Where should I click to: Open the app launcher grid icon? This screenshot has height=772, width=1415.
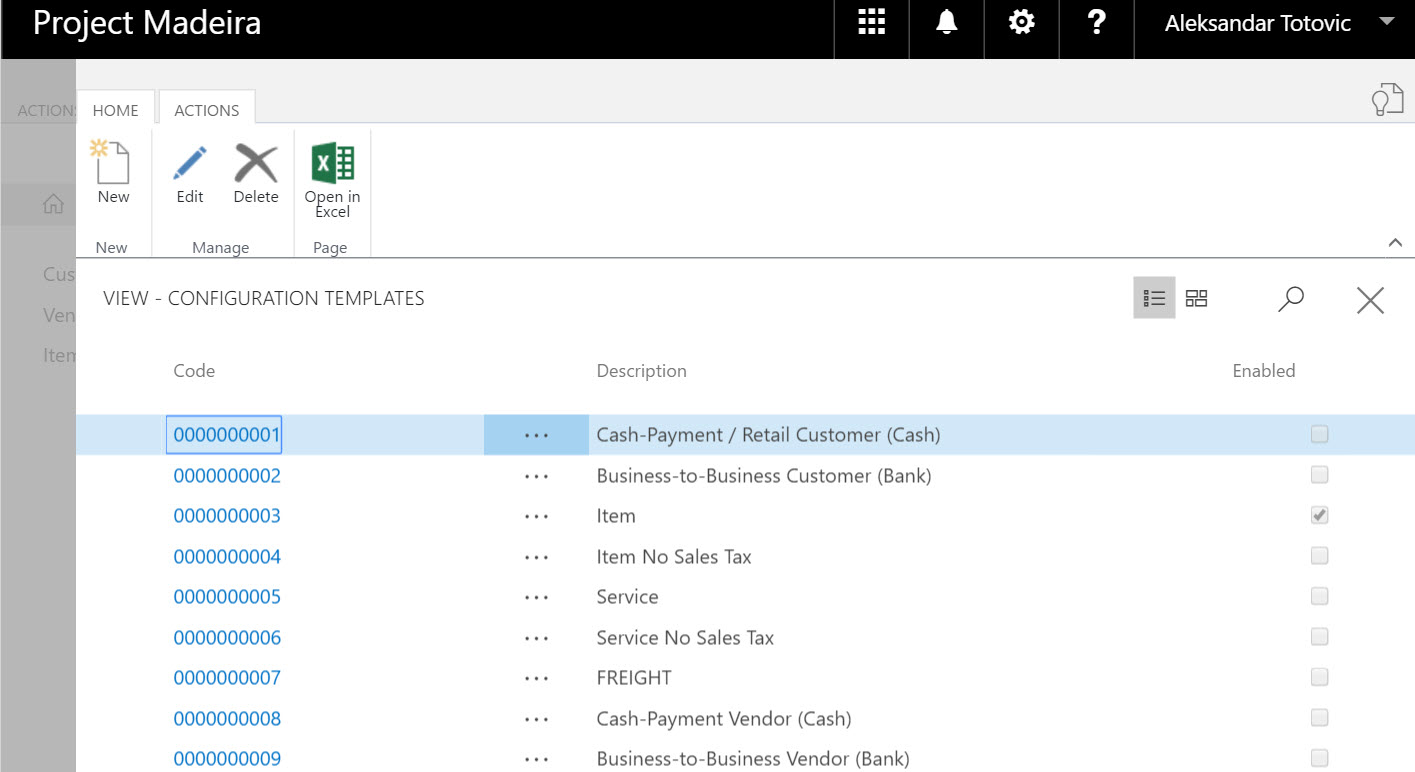click(x=872, y=23)
